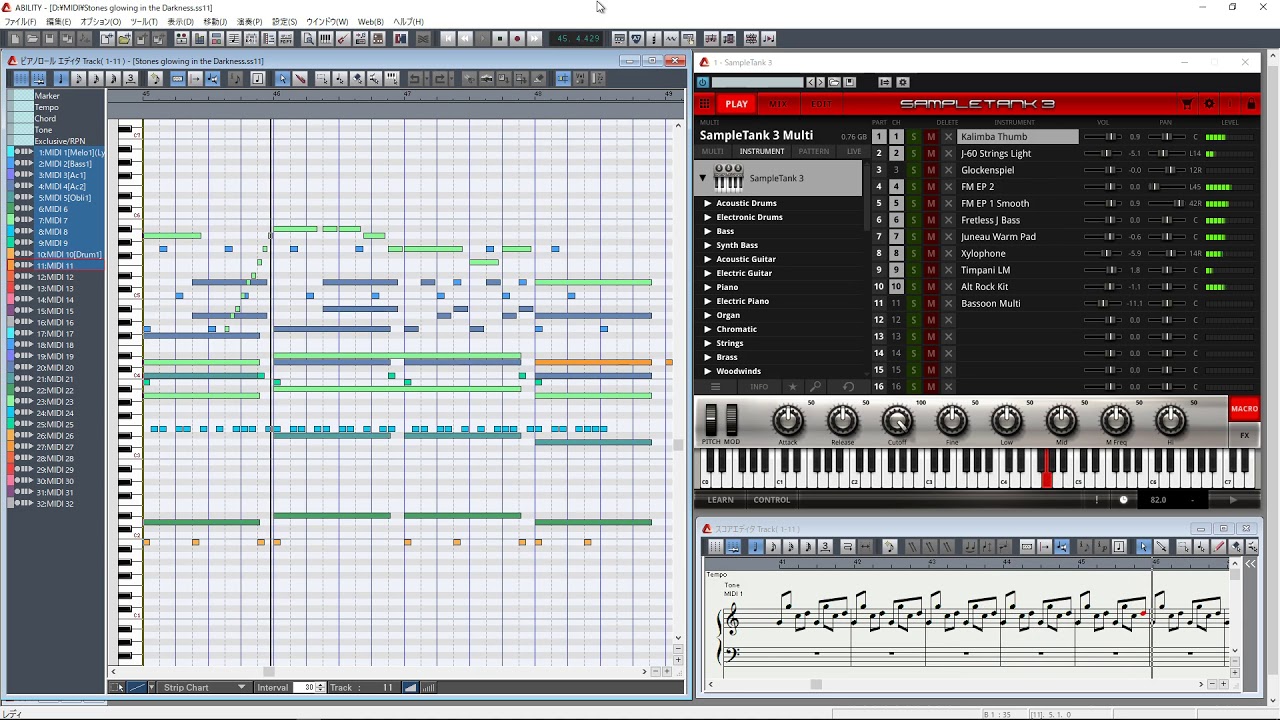Solo the Kalimba Thumb part
This screenshot has height=720, width=1280.
pyautogui.click(x=913, y=137)
